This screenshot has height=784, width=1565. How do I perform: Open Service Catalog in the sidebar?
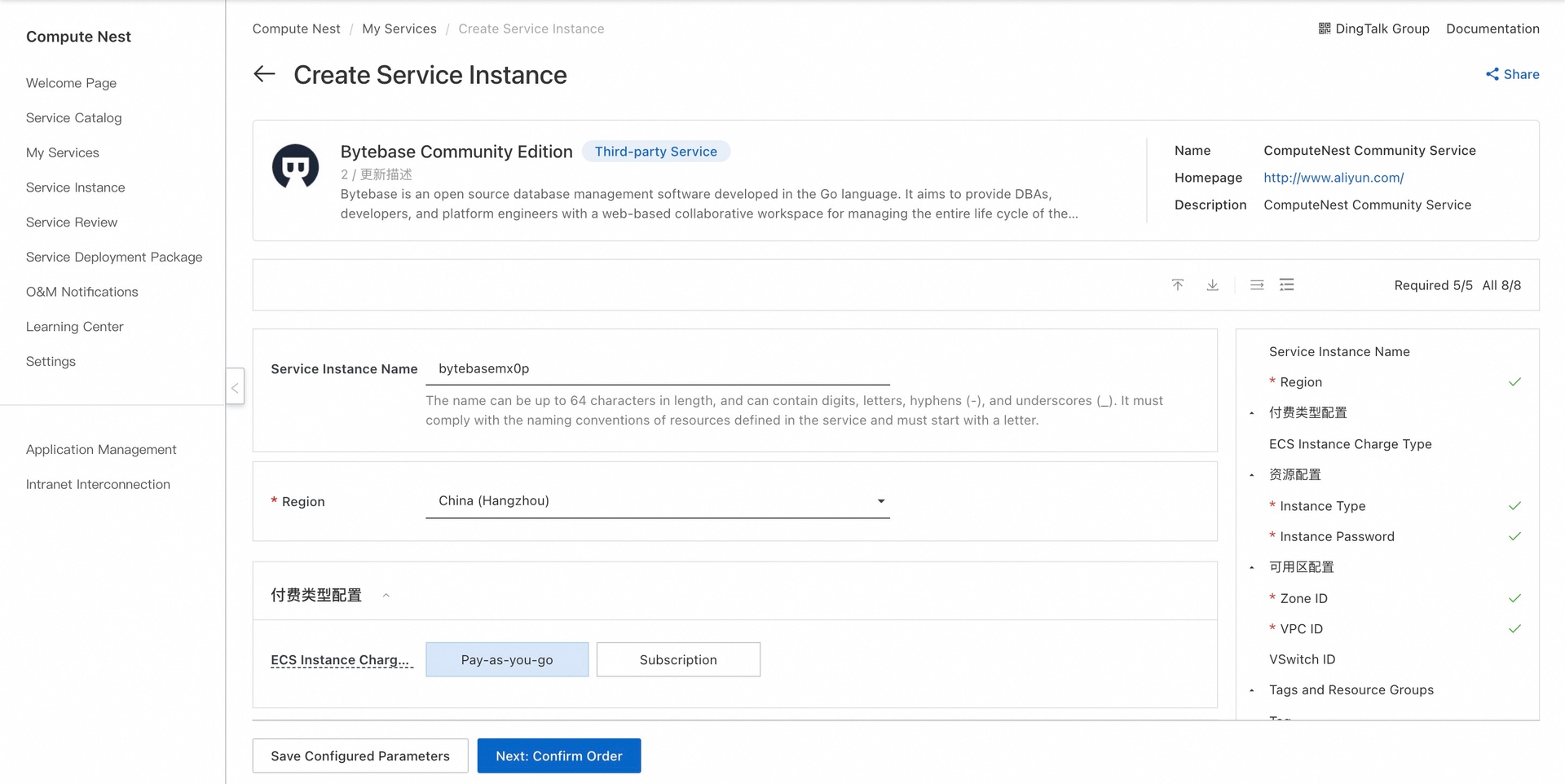click(73, 118)
